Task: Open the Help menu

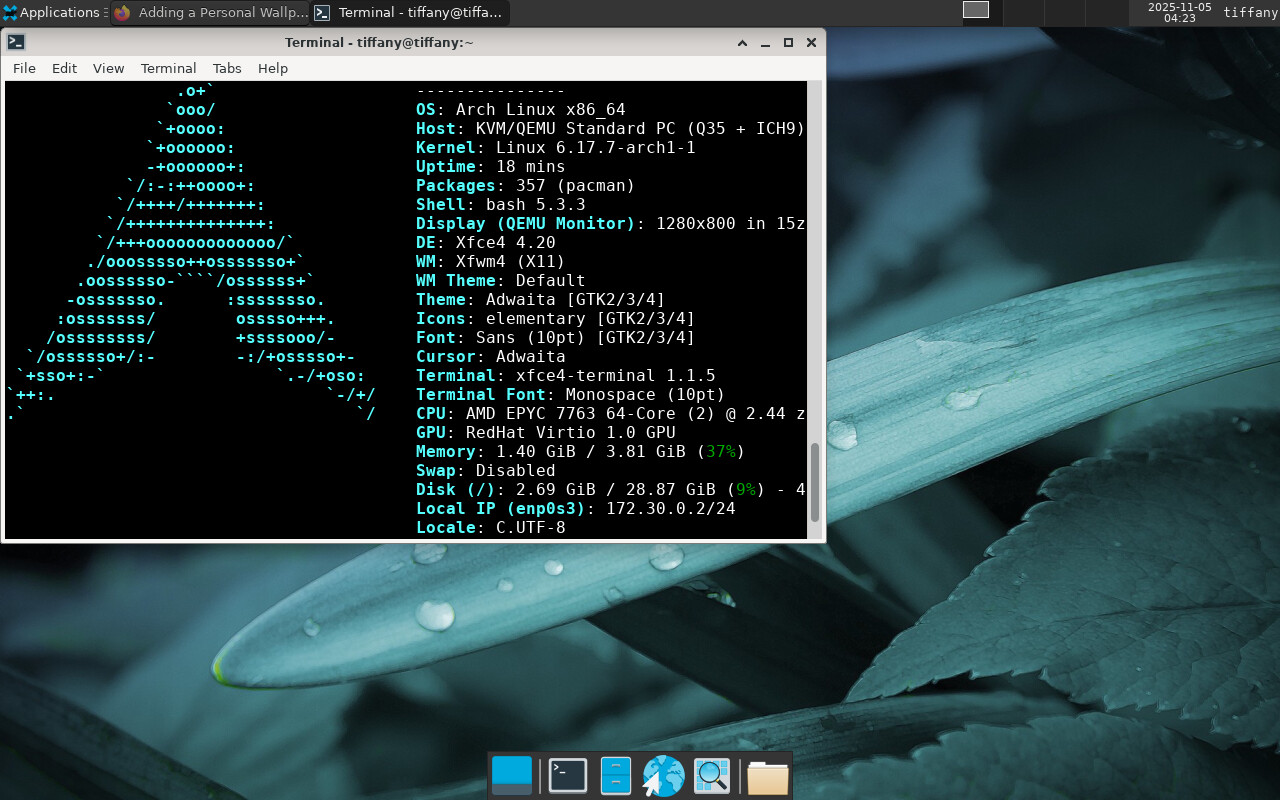Action: point(273,68)
